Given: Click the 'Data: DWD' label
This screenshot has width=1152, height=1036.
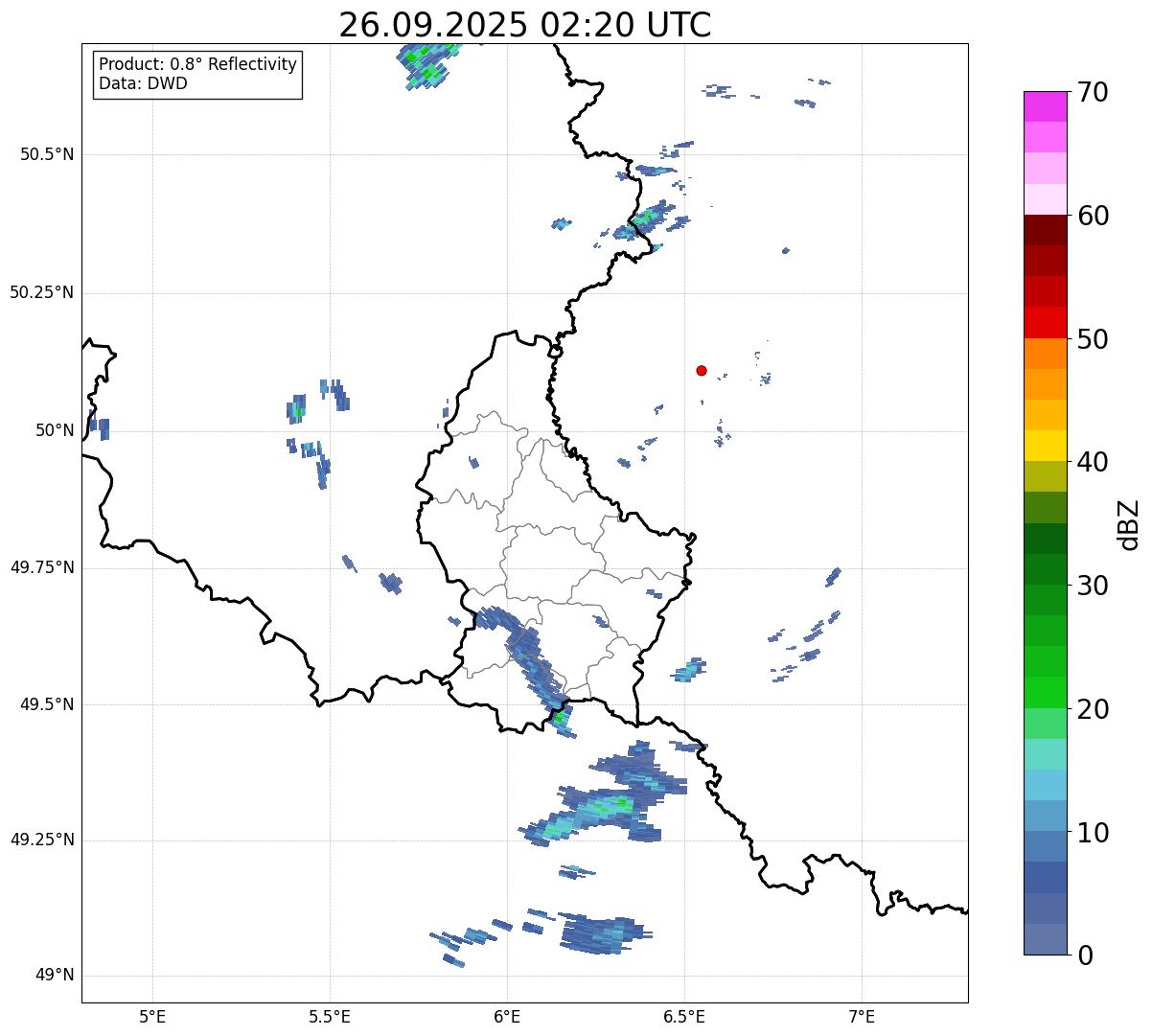Looking at the screenshot, I should [x=143, y=83].
